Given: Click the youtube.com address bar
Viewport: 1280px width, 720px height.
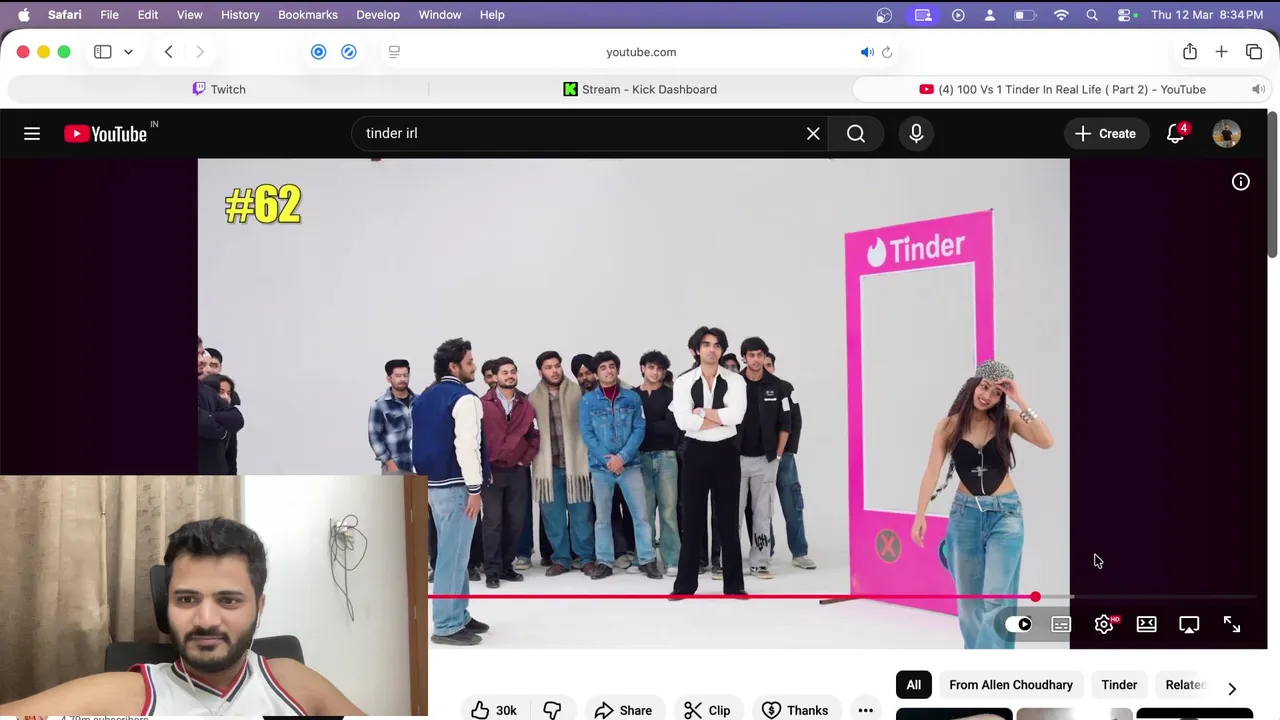Looking at the screenshot, I should click(641, 52).
